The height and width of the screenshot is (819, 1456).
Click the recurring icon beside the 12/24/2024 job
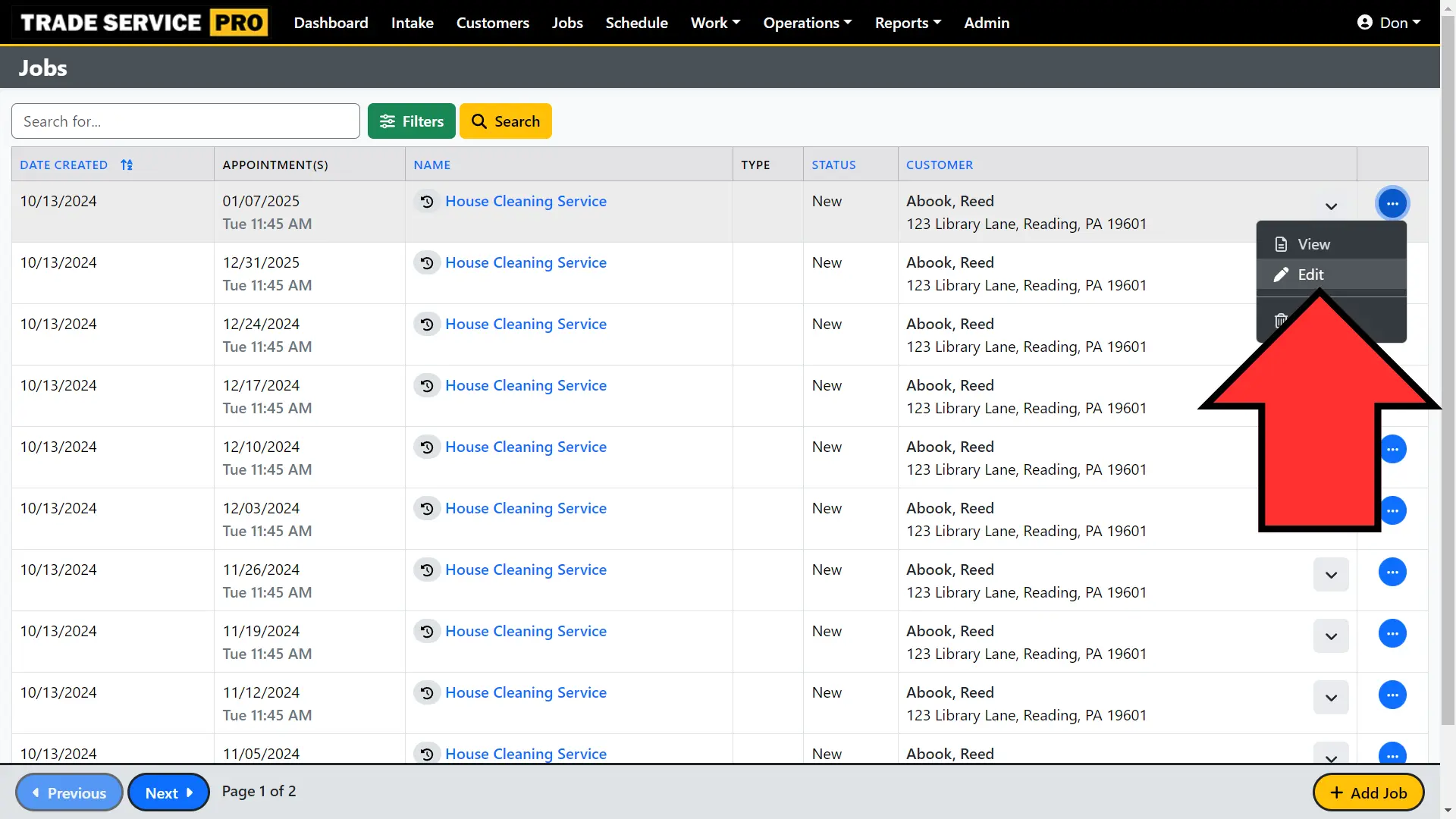coord(427,325)
